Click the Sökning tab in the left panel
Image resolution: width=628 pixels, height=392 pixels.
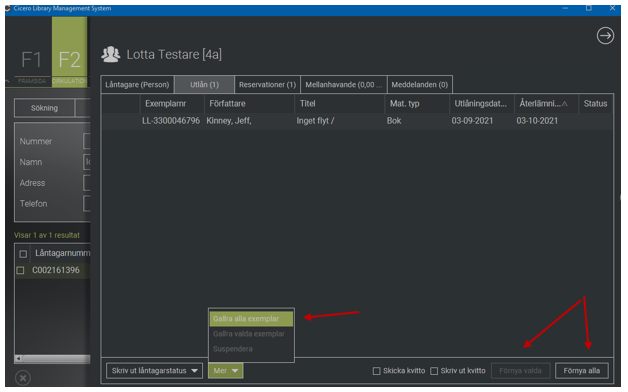pos(44,108)
